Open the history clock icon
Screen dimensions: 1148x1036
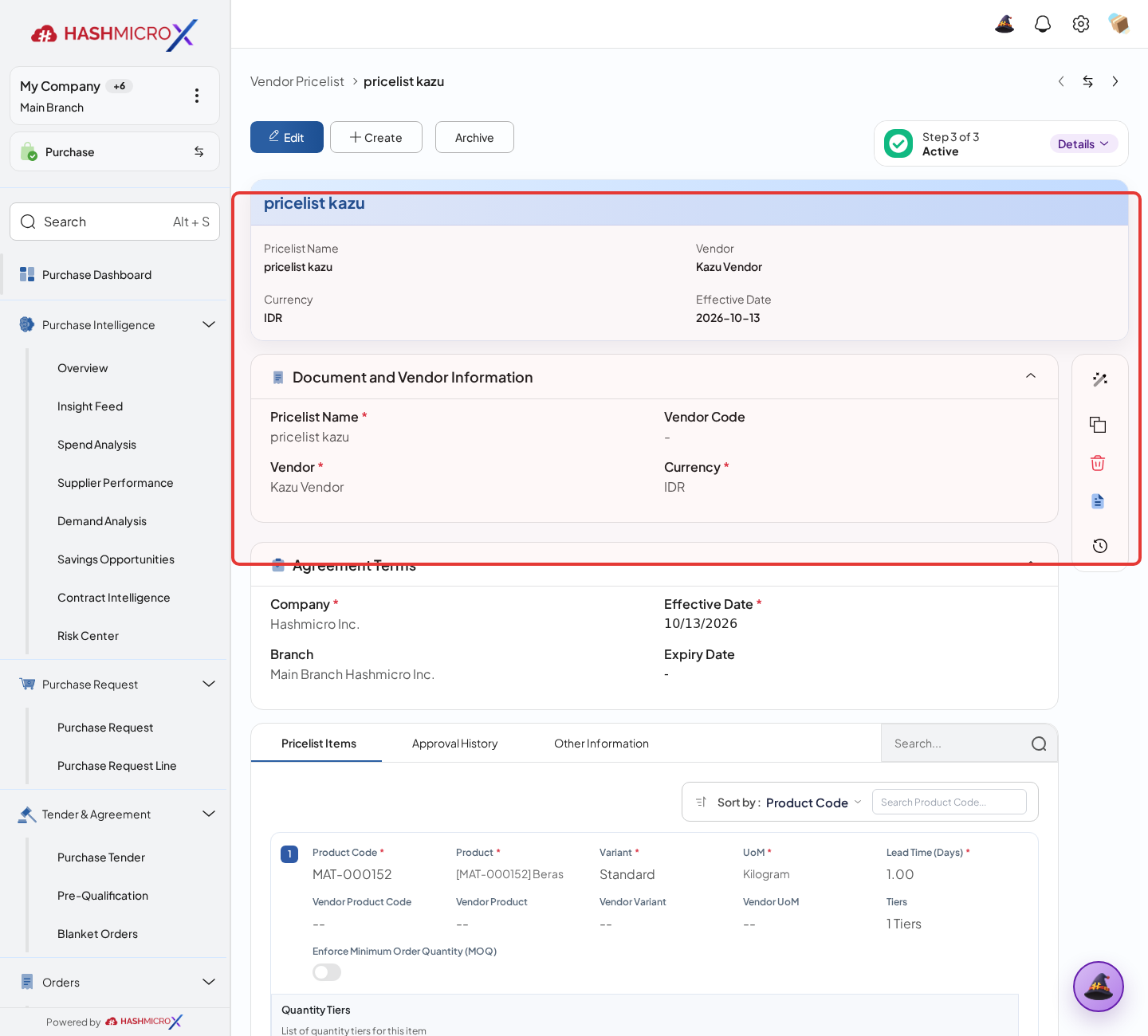[1100, 546]
